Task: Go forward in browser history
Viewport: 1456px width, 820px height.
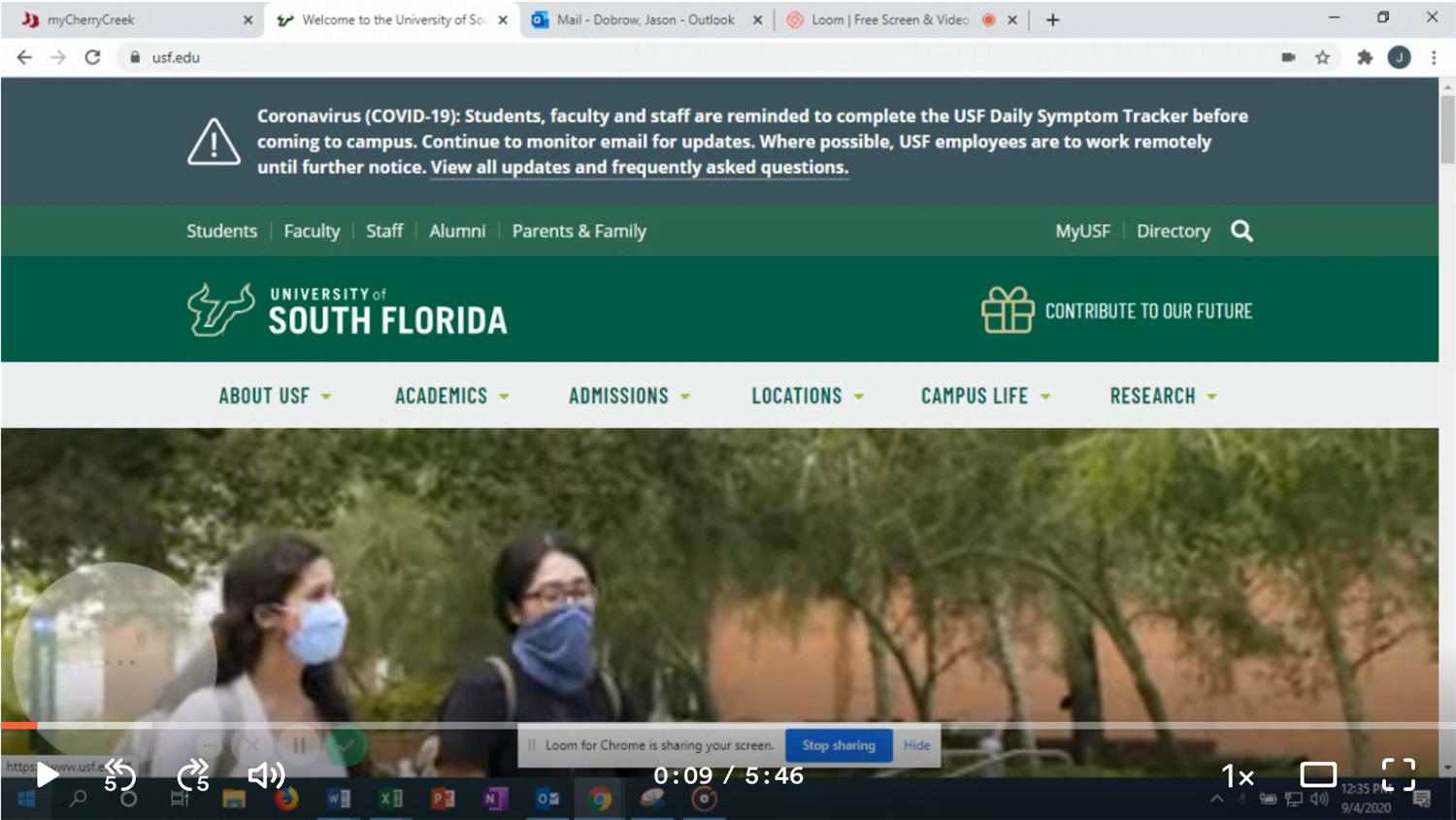Action: (58, 57)
